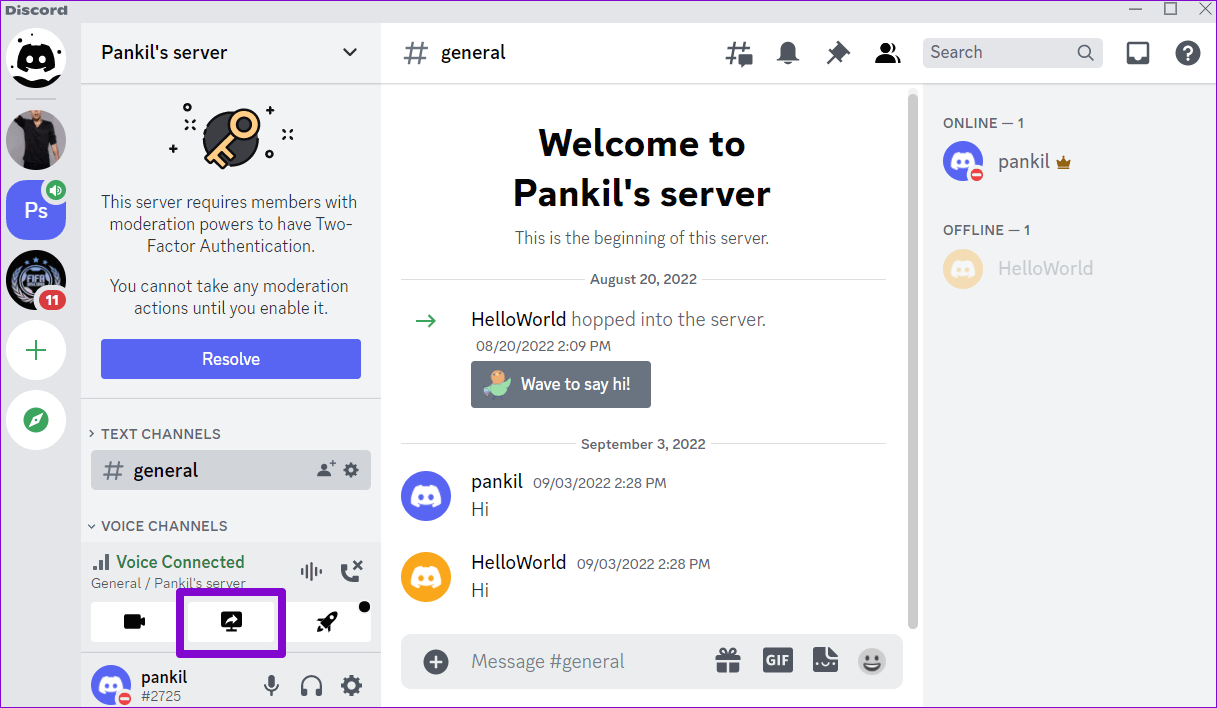Click pankil username in chat message
This screenshot has height=708, width=1217.
coord(497,481)
